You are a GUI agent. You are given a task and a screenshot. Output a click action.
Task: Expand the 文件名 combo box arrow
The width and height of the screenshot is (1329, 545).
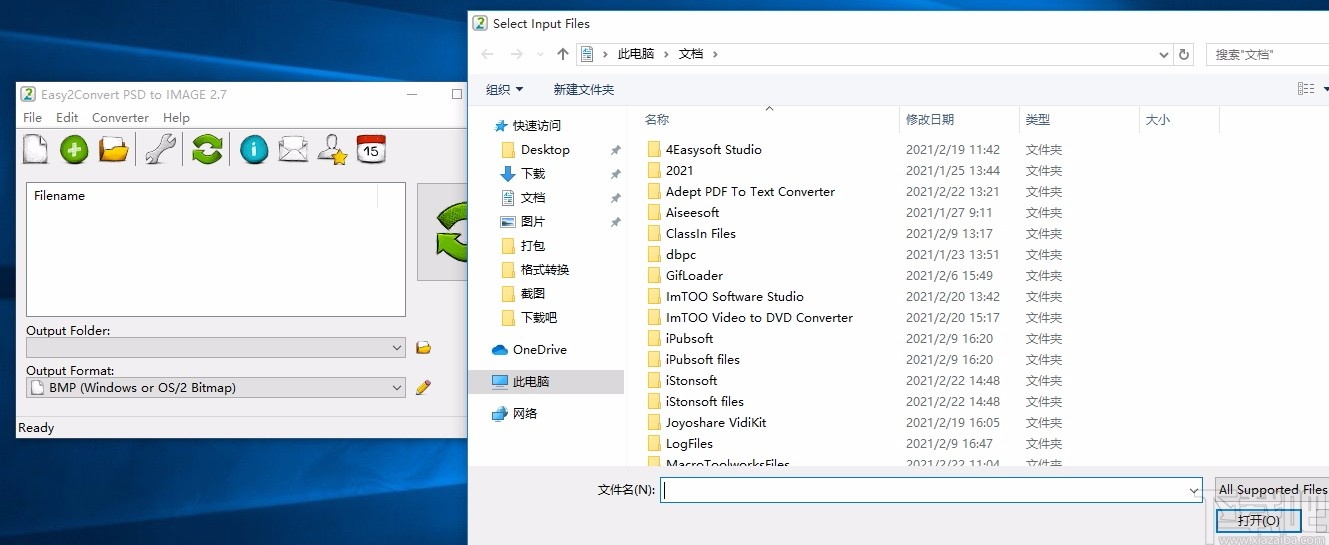[1194, 490]
